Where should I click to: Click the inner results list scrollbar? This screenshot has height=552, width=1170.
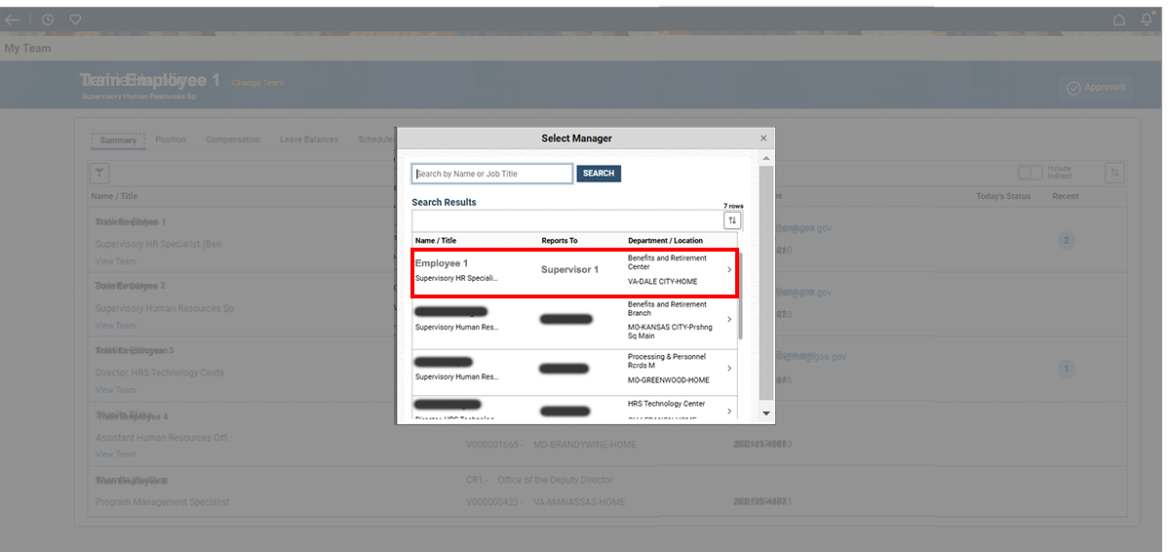740,298
